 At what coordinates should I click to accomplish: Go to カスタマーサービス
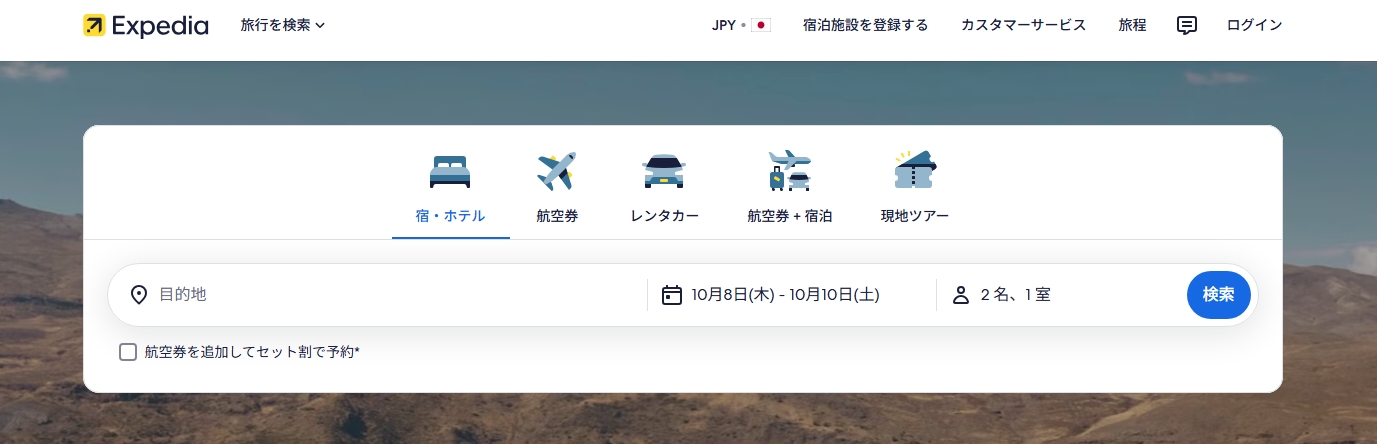(x=1023, y=25)
